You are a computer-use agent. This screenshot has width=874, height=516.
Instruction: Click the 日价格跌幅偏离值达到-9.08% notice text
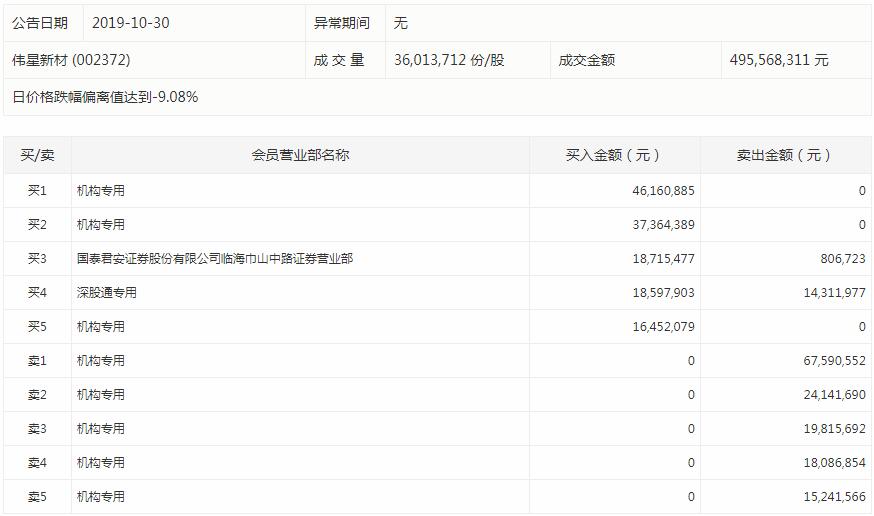click(x=105, y=97)
